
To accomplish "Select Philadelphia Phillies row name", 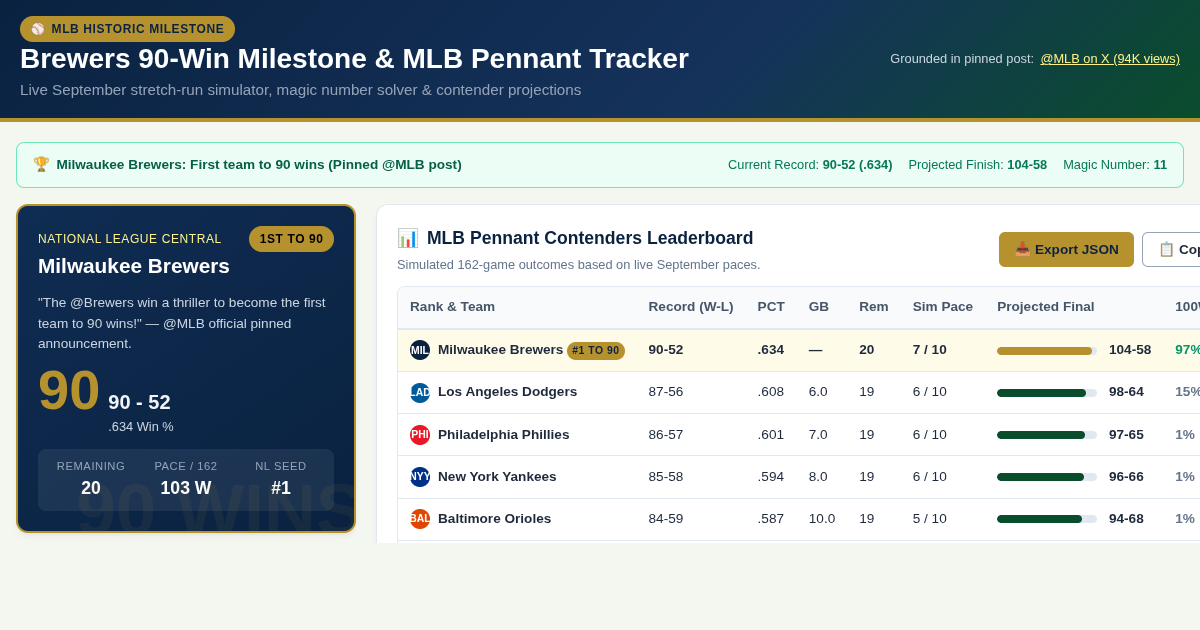I will [x=503, y=435].
